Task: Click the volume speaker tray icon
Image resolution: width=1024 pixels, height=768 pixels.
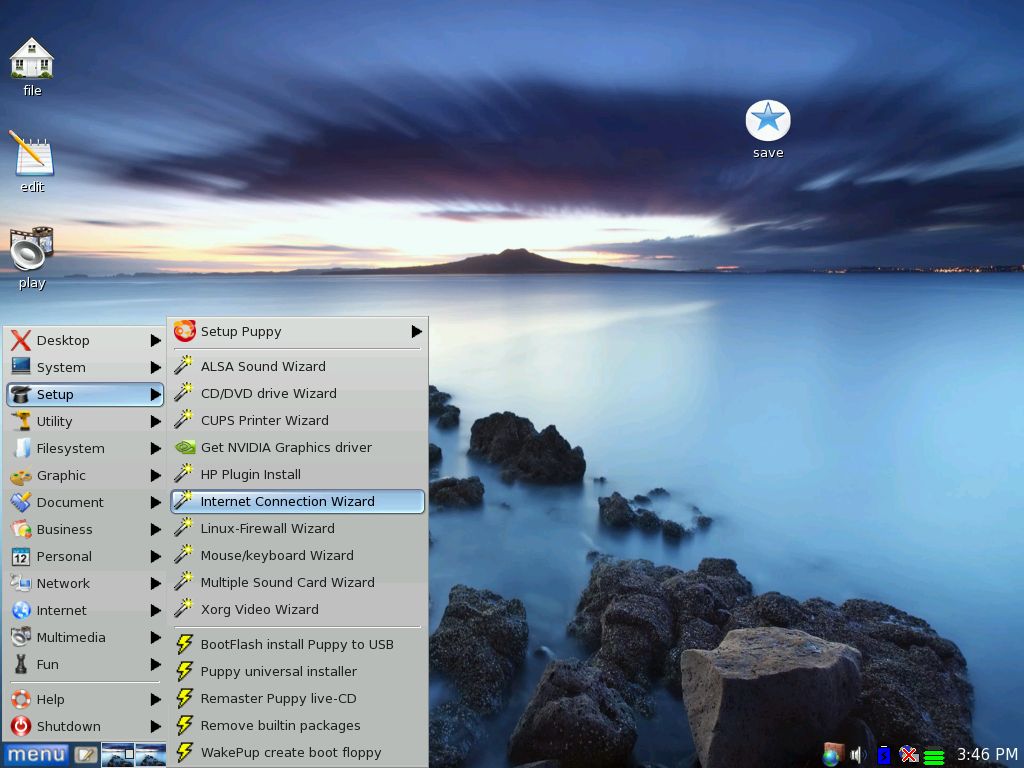Action: tap(857, 754)
